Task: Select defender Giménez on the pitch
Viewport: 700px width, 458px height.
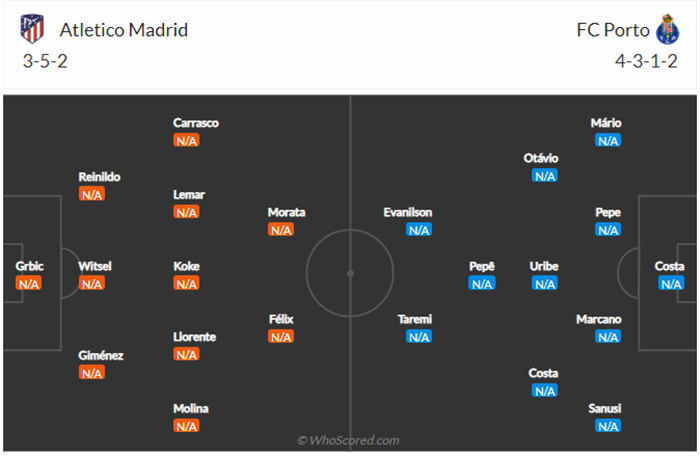Action: [99, 355]
